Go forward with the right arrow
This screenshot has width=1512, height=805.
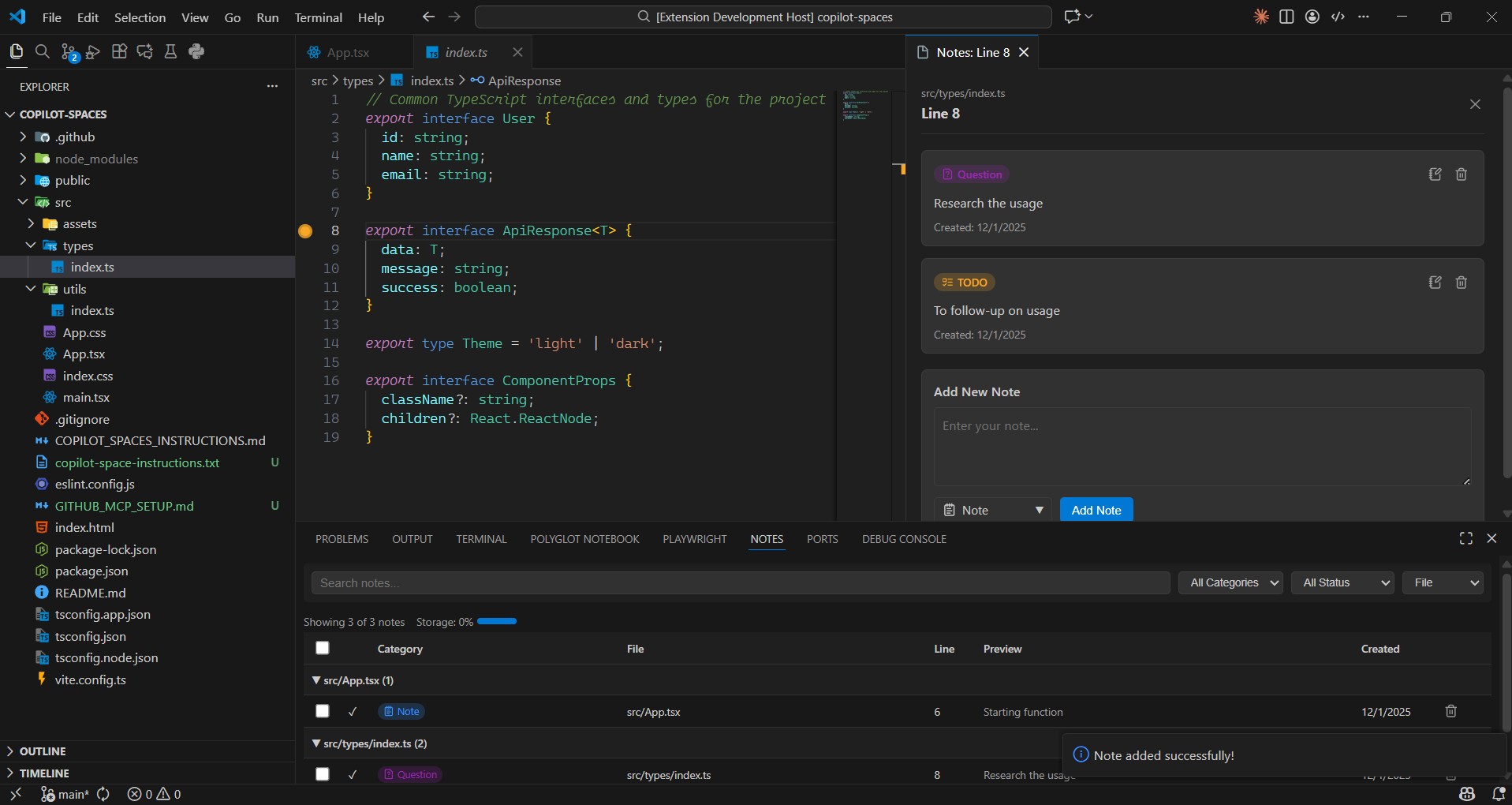tap(454, 17)
